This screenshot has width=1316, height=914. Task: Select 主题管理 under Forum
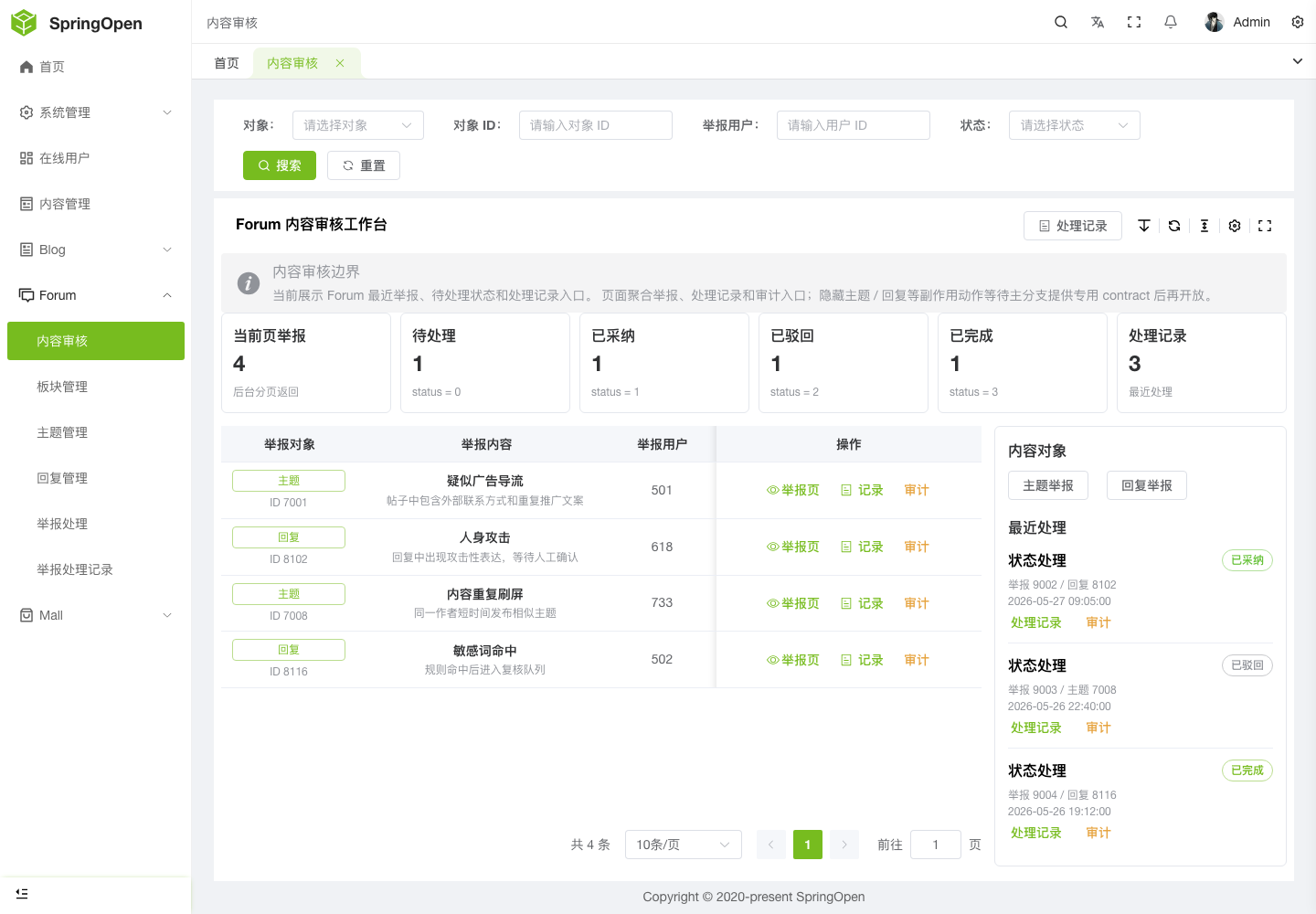click(96, 432)
